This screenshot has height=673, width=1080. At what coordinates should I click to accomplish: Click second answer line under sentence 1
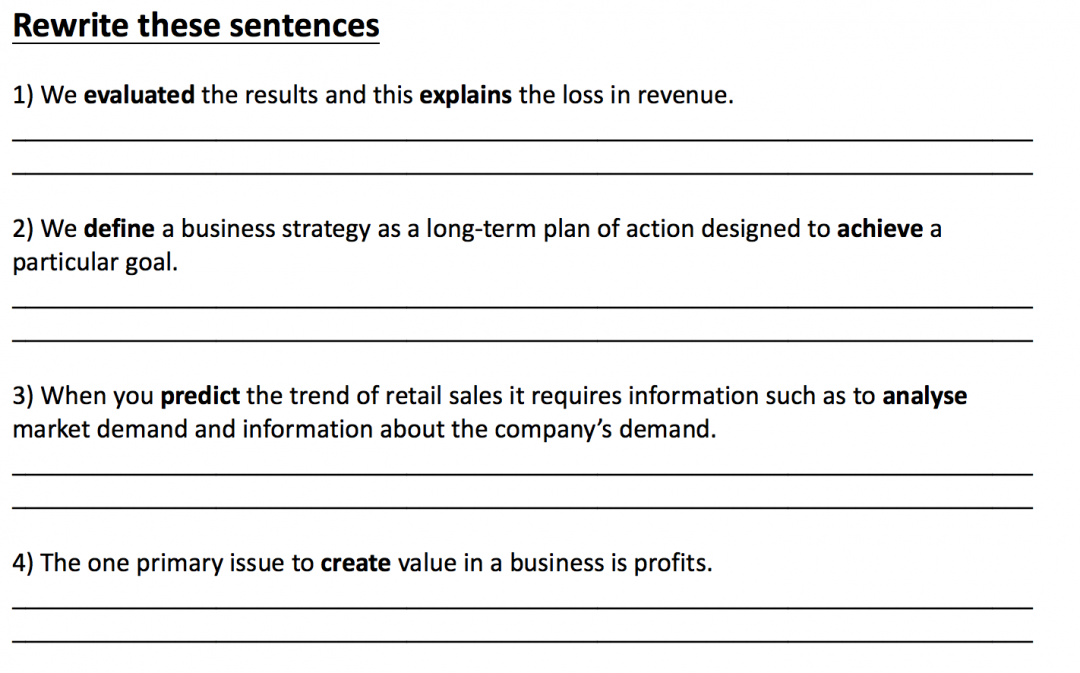[x=522, y=174]
